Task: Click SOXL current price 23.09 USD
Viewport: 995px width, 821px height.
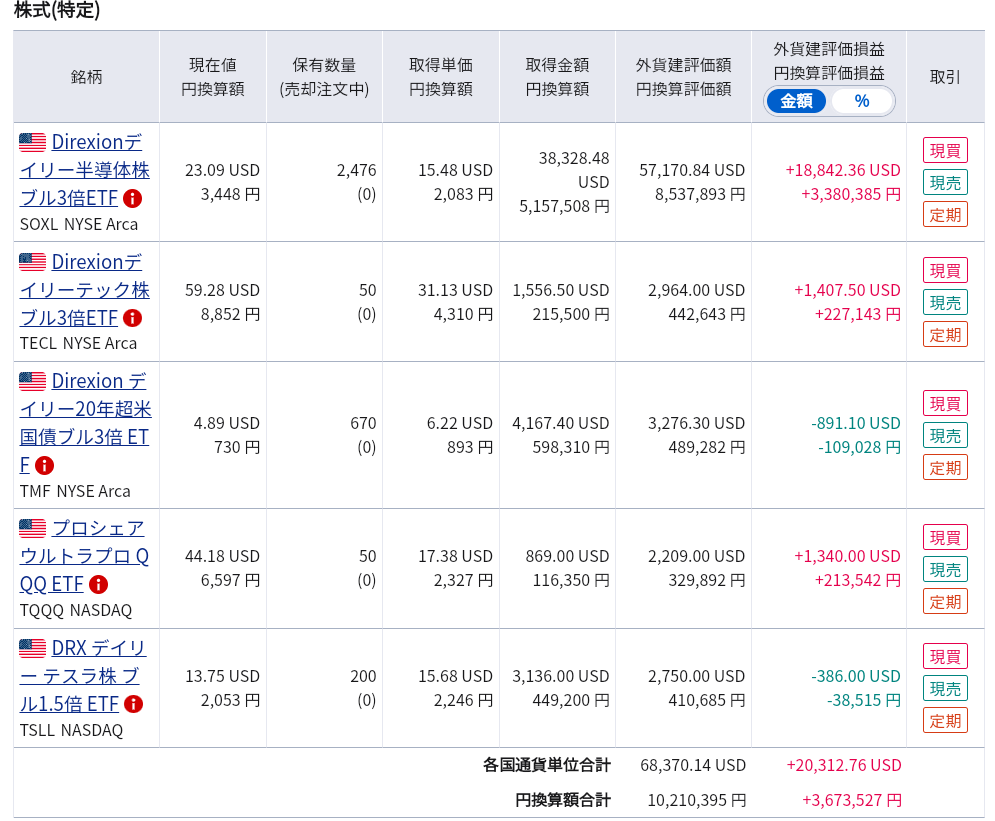Action: pos(222,170)
